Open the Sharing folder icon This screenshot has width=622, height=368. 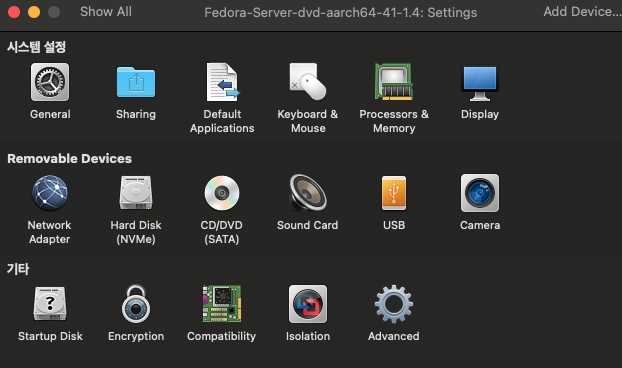136,82
